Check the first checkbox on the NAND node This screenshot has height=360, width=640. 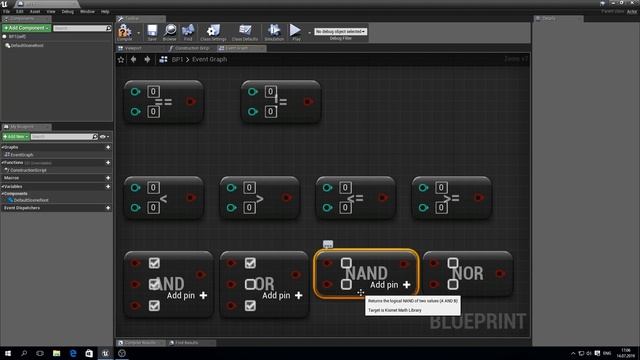[346, 263]
